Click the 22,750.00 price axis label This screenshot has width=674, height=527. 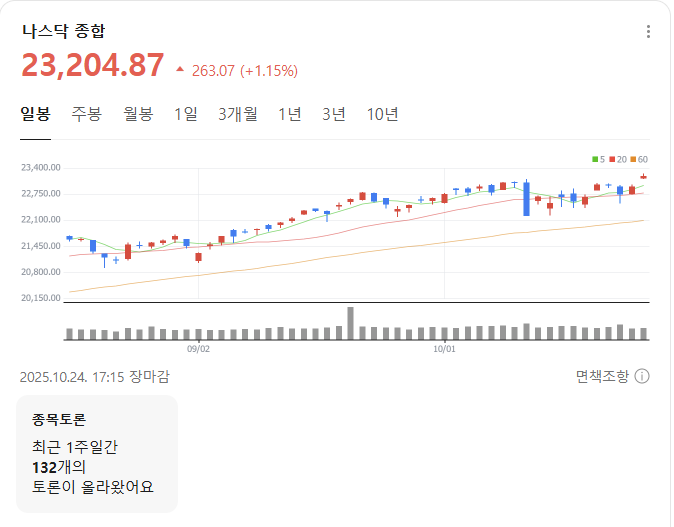(x=41, y=194)
